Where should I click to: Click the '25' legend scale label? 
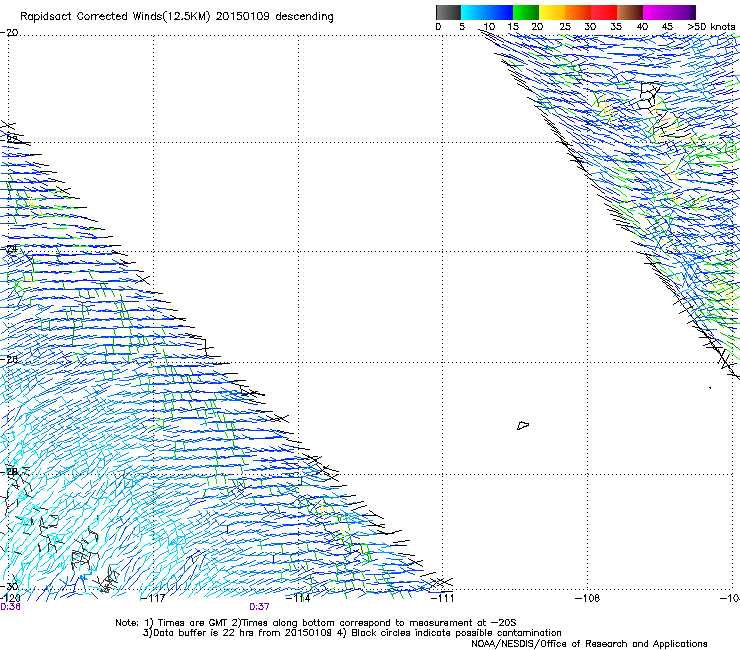(565, 27)
